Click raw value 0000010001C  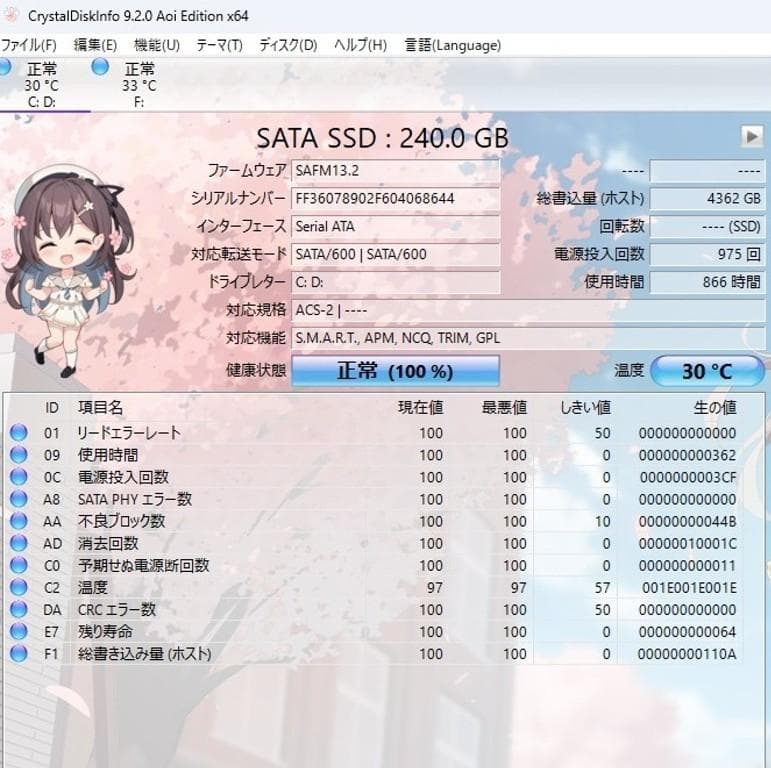click(x=687, y=543)
